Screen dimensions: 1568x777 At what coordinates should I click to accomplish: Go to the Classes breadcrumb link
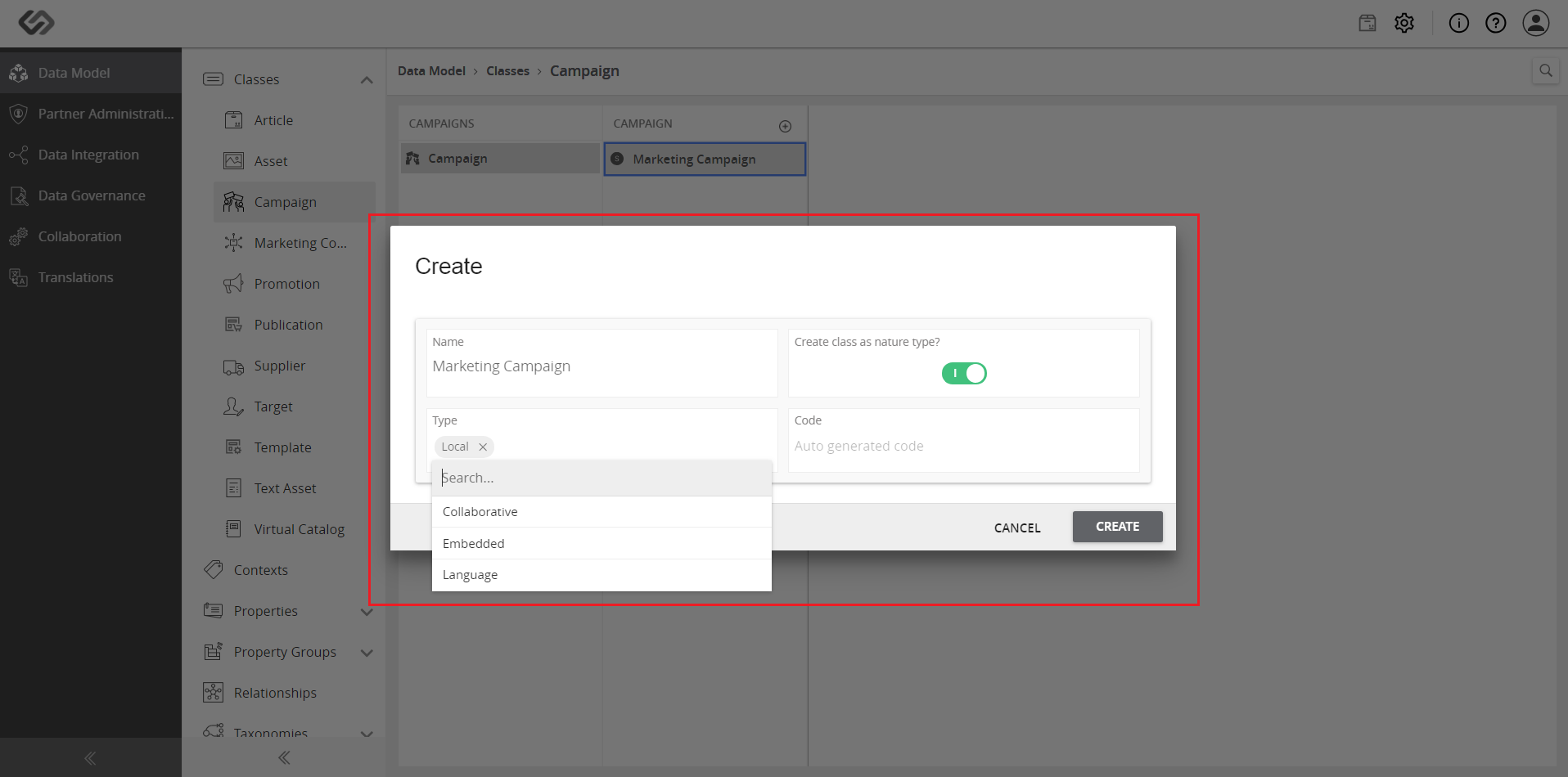pyautogui.click(x=507, y=71)
